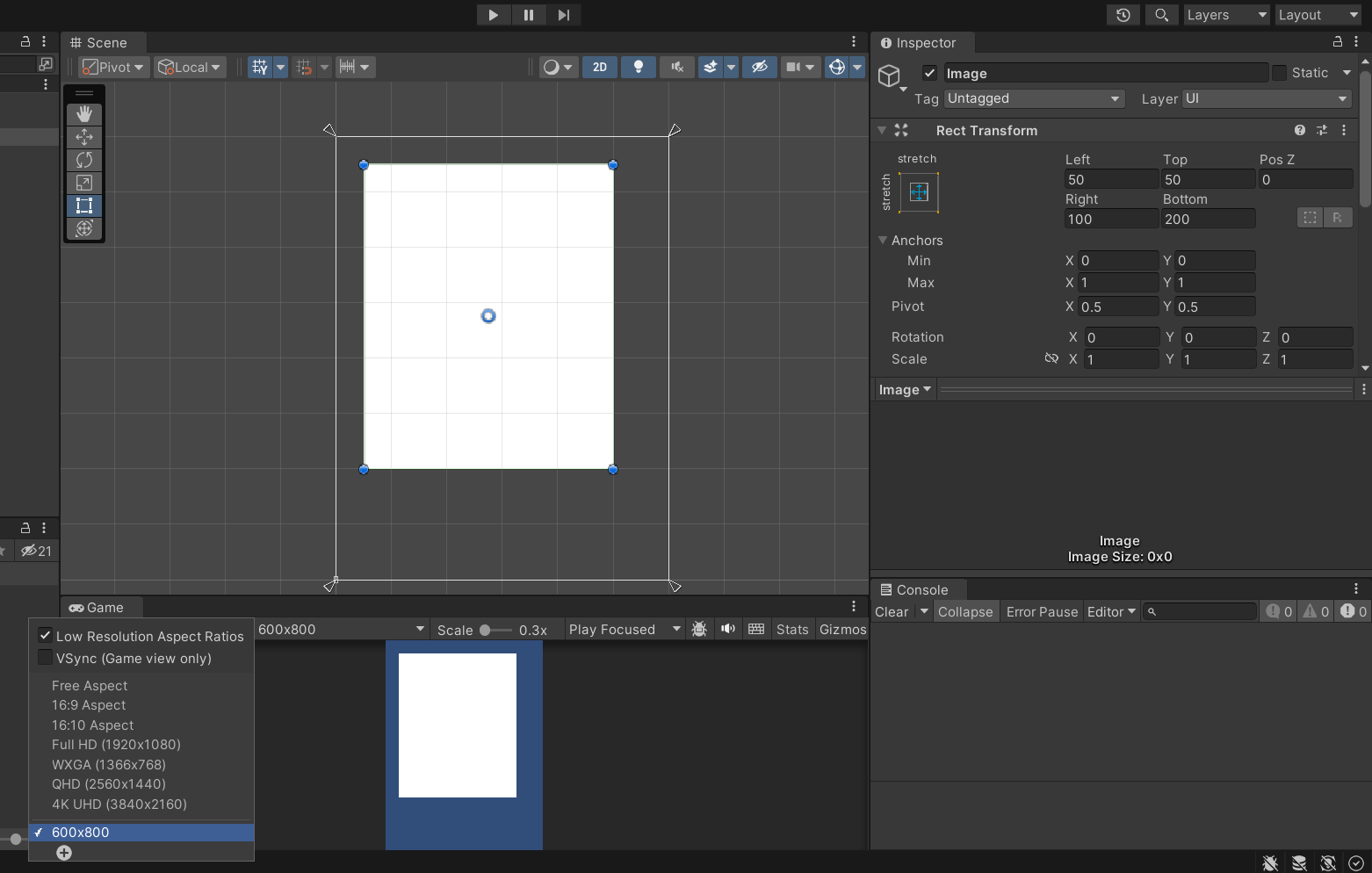Select the Hand (View) tool
1372x873 pixels.
point(84,114)
